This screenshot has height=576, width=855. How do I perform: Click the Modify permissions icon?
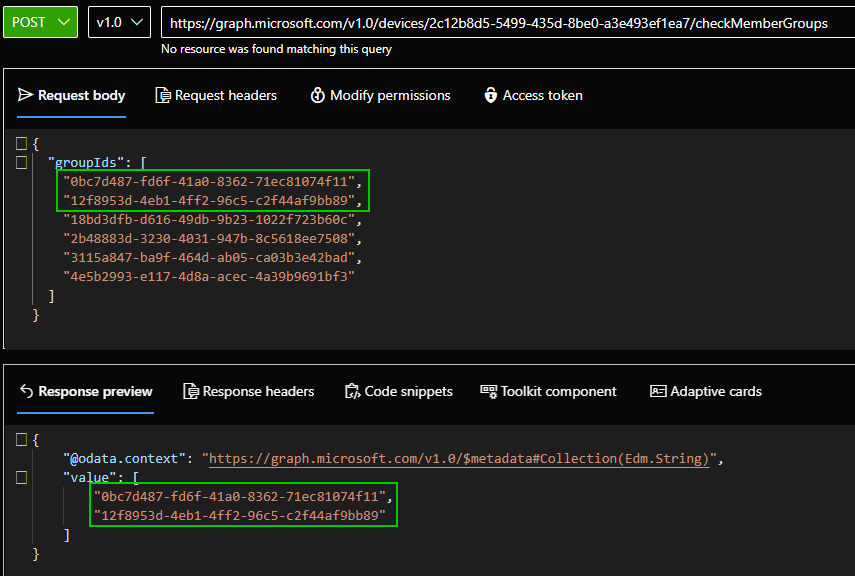[x=317, y=95]
